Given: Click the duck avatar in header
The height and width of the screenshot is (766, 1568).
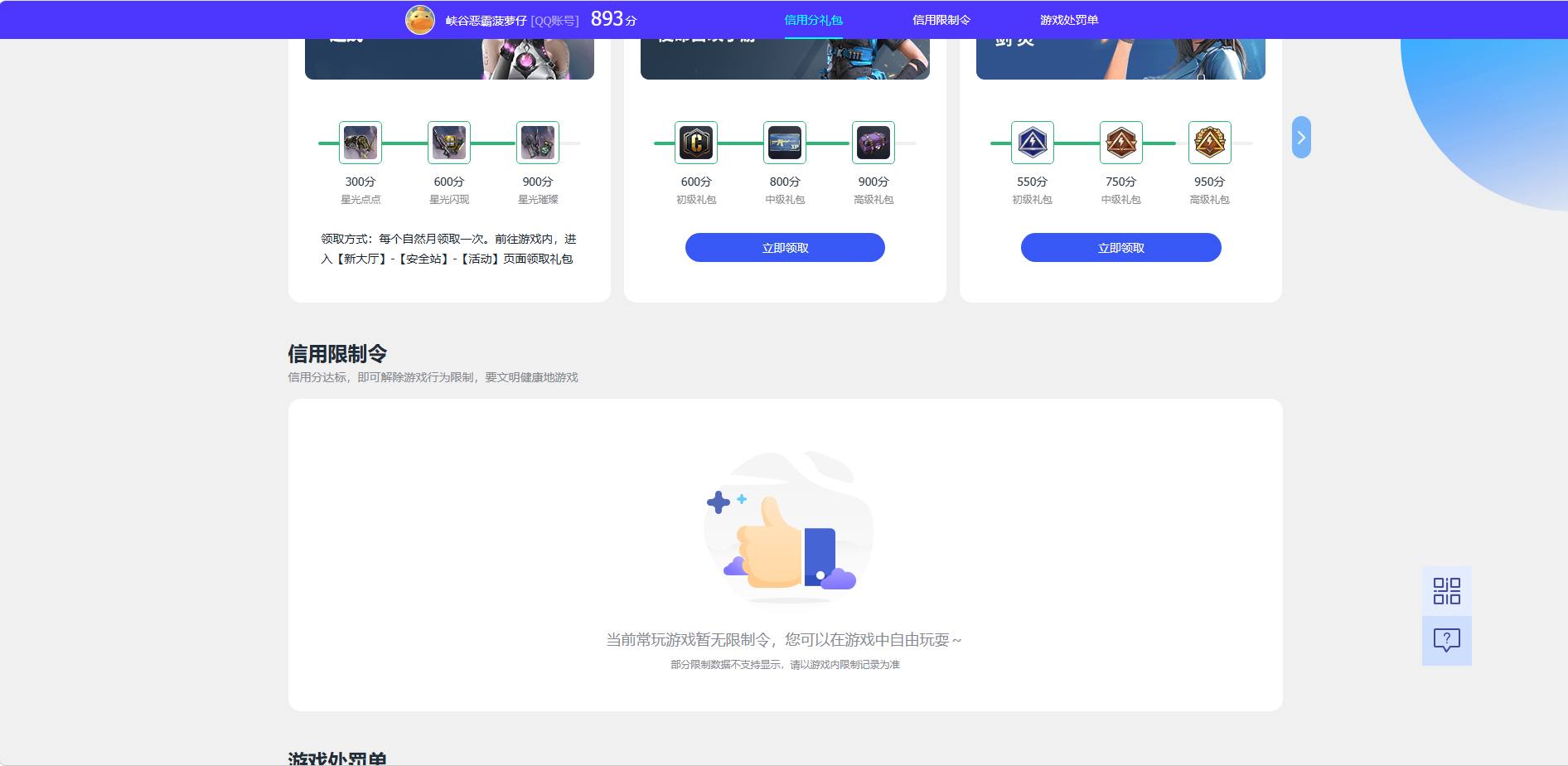Looking at the screenshot, I should click(420, 20).
